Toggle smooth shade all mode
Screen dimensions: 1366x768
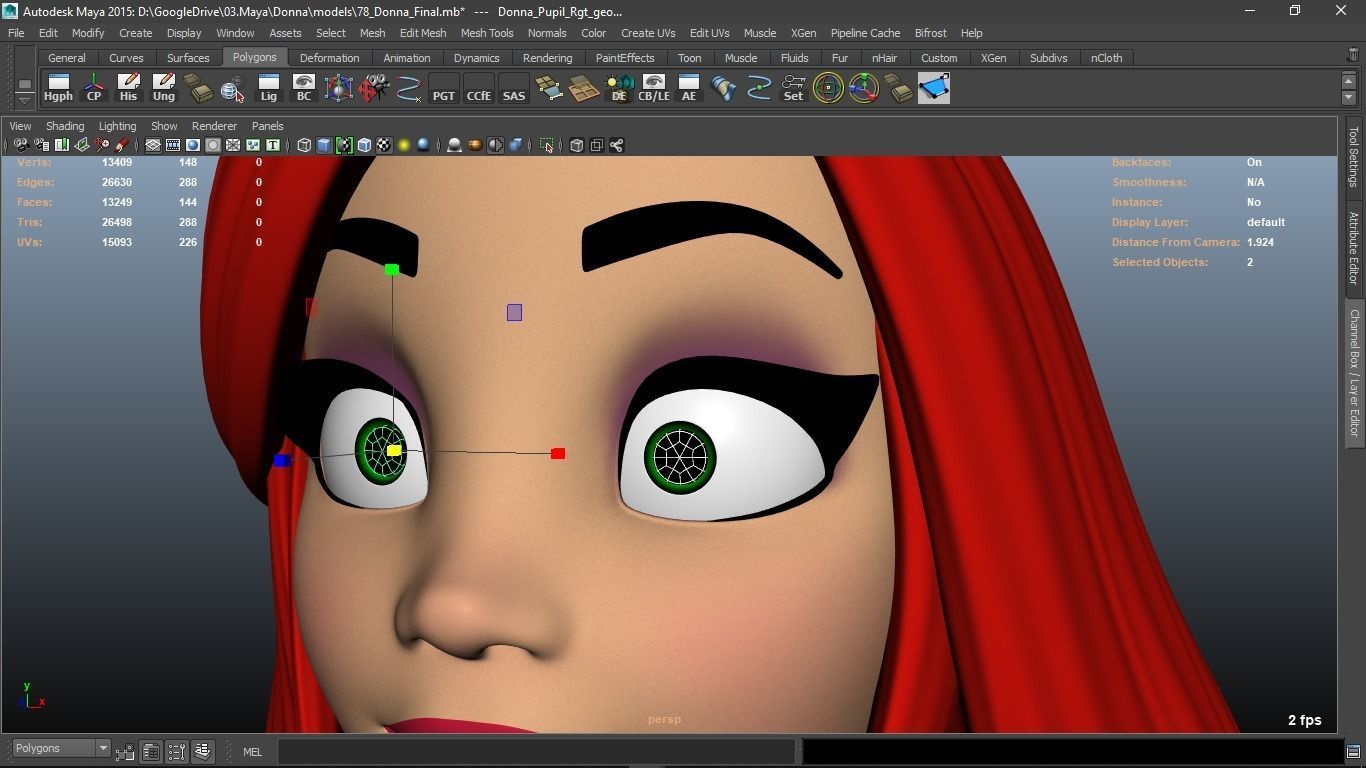pyautogui.click(x=324, y=145)
